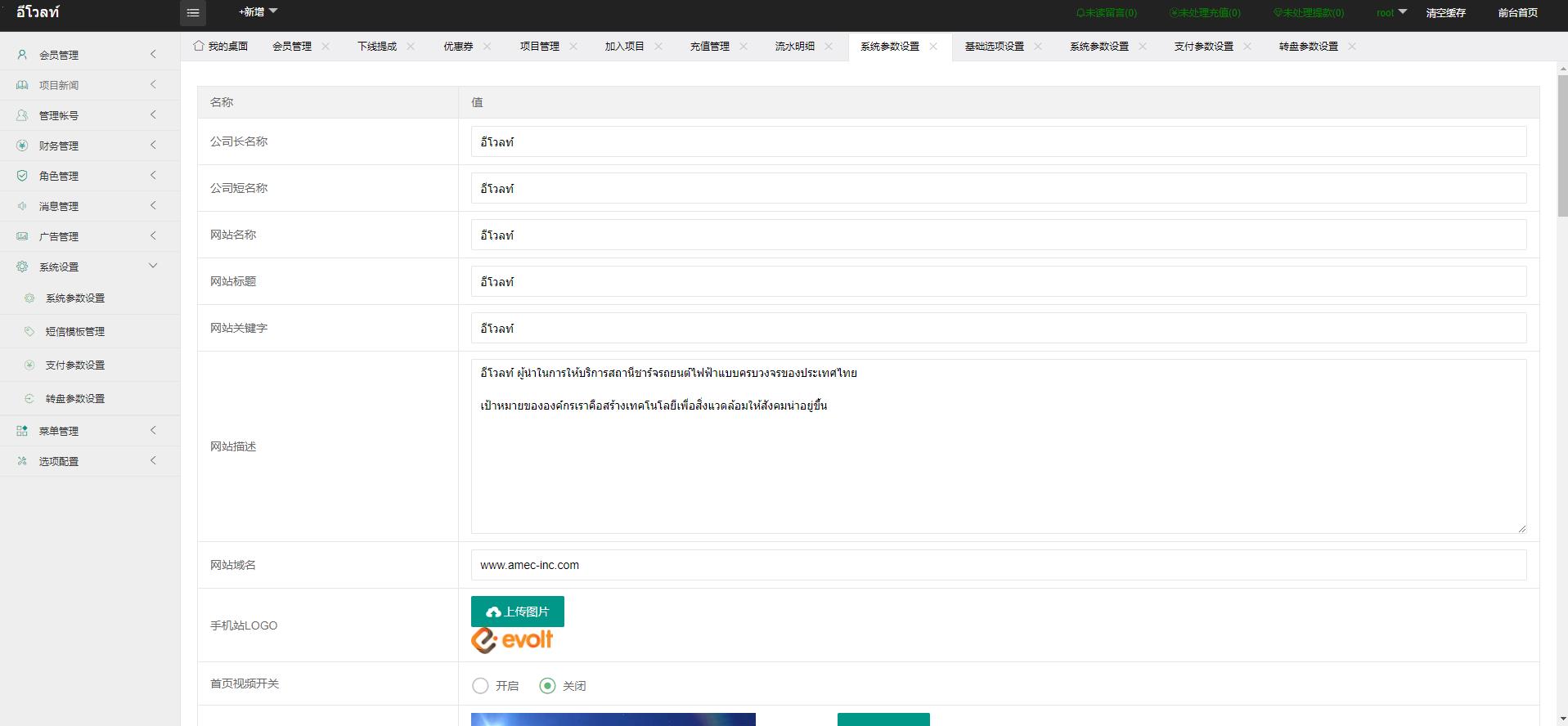Collapse the 系统设置 sidebar chevron
Screen dimensions: 1568x726
(x=153, y=267)
